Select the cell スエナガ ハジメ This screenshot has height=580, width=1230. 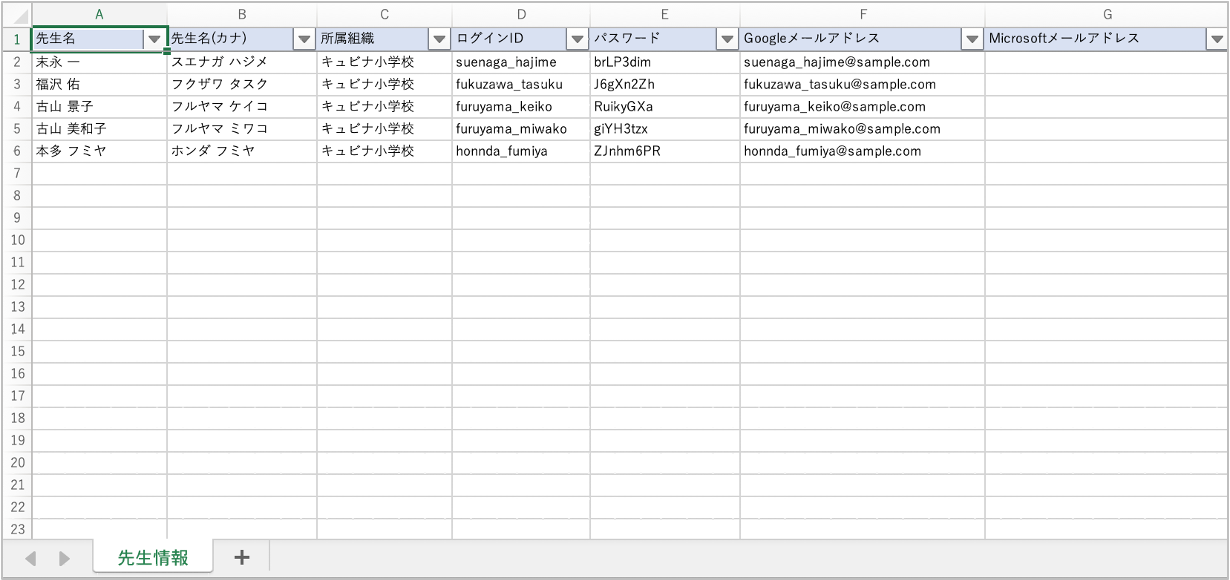pos(242,62)
